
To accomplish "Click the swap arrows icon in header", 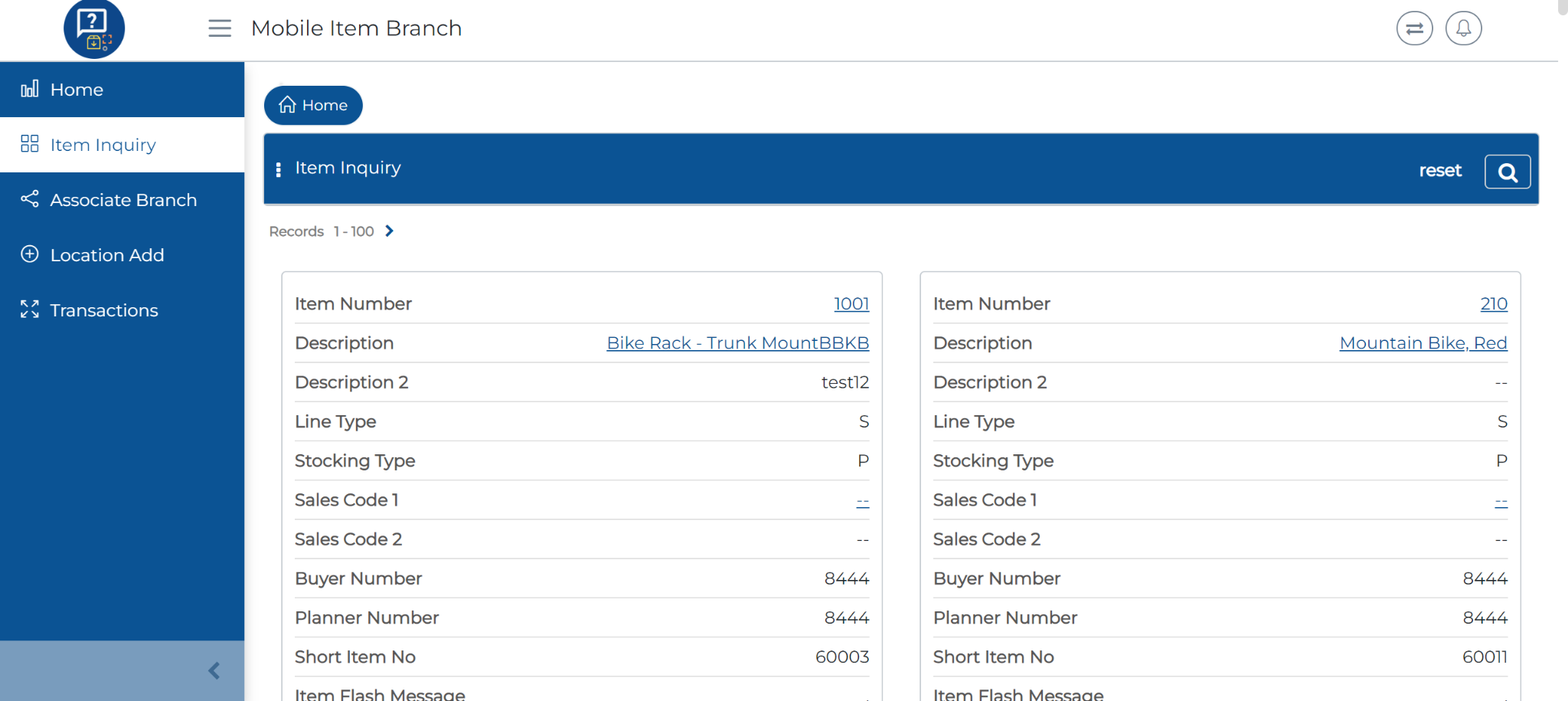I will (x=1414, y=28).
